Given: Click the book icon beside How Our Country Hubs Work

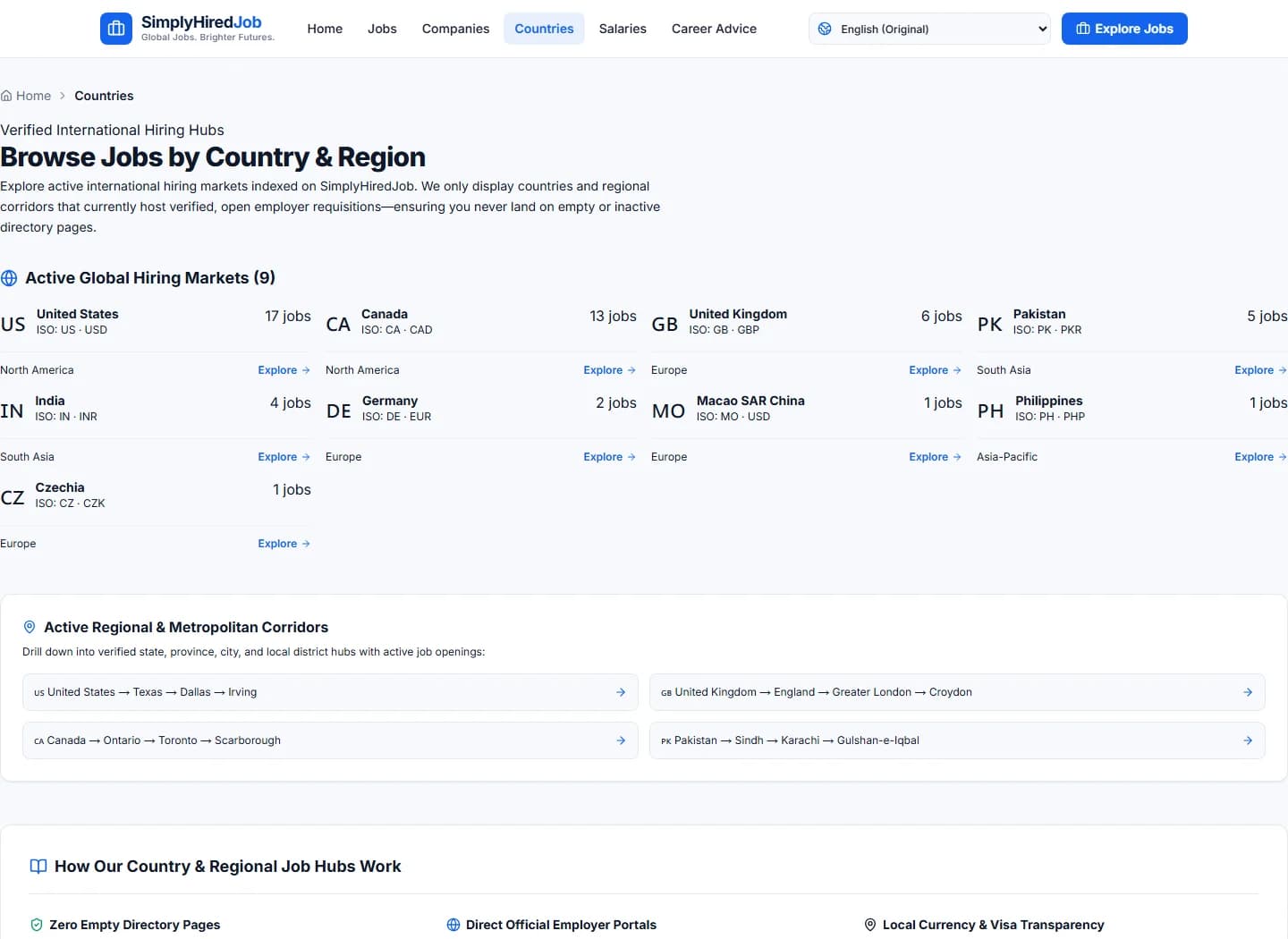Looking at the screenshot, I should (x=38, y=867).
